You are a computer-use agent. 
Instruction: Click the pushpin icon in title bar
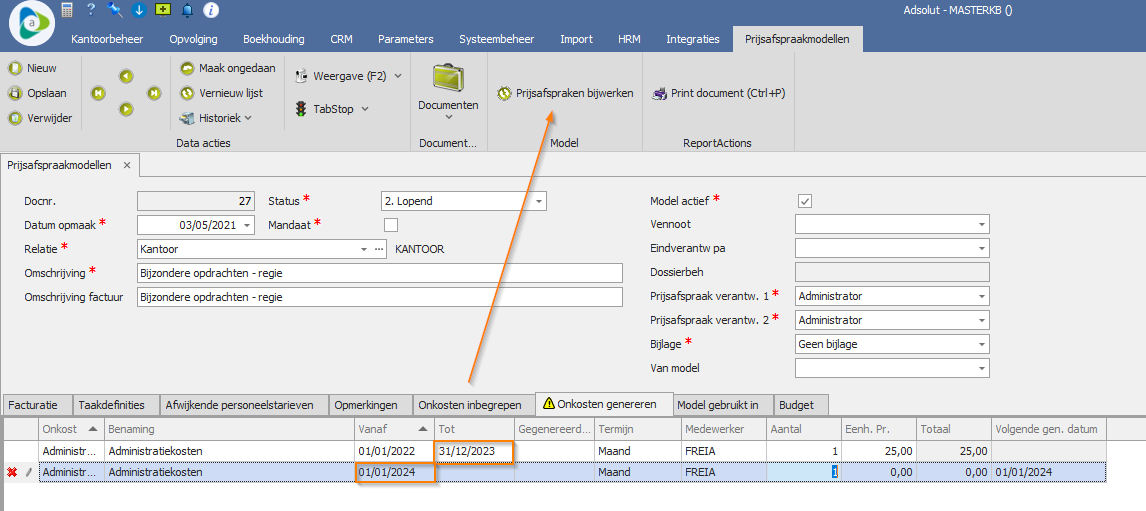pyautogui.click(x=115, y=10)
